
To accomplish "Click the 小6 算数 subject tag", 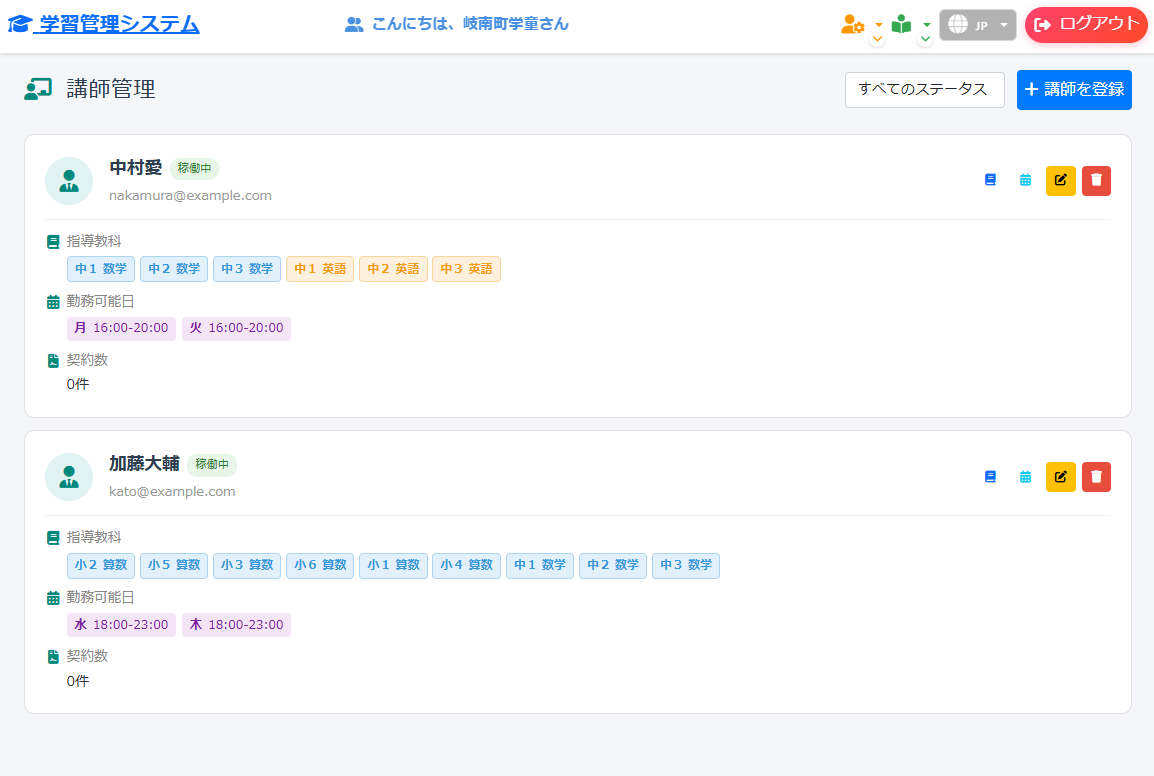I will coord(320,565).
